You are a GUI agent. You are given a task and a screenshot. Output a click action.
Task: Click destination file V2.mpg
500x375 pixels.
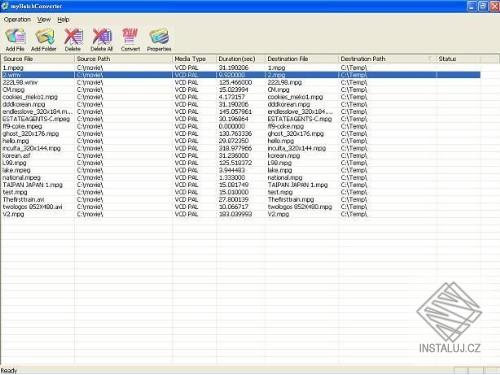278,214
